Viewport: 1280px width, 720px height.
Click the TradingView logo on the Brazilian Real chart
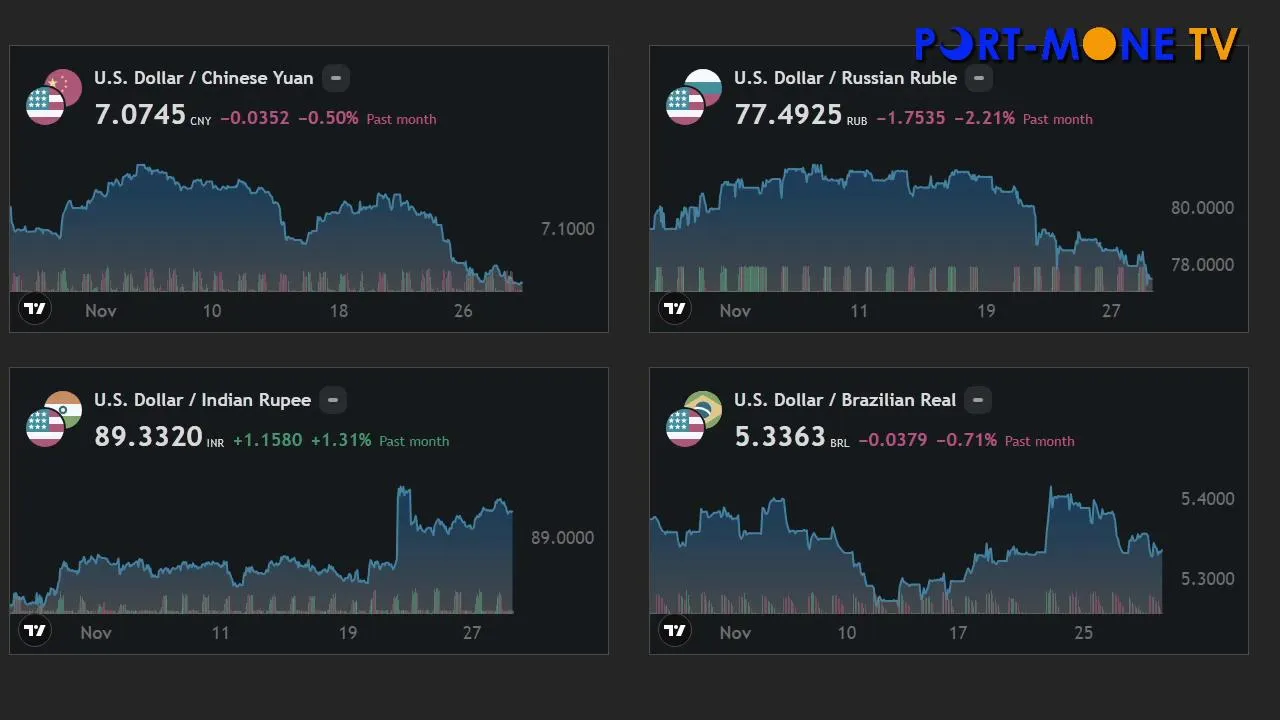[x=675, y=630]
